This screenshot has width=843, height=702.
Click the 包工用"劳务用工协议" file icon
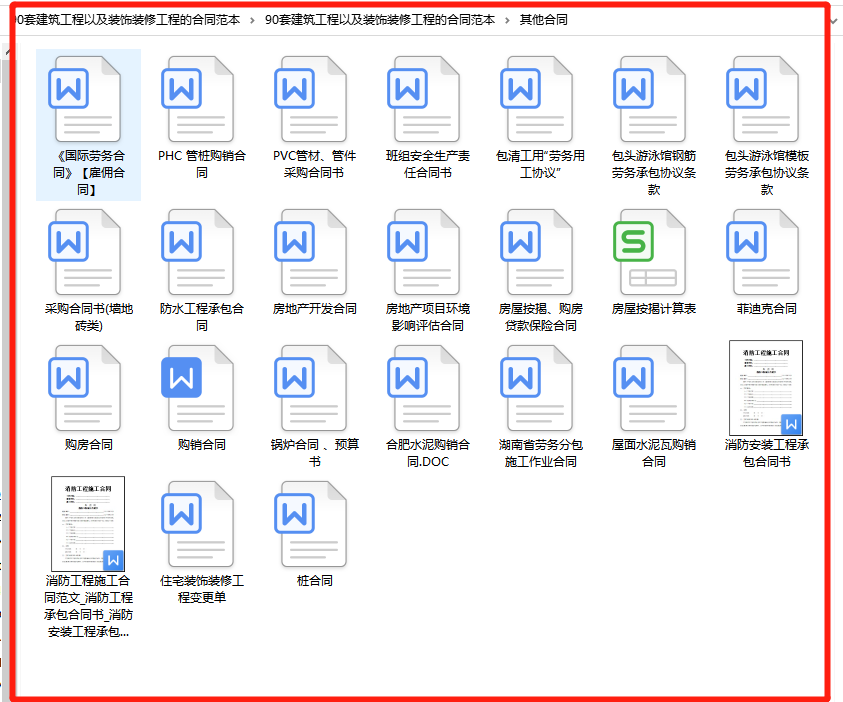coord(537,98)
